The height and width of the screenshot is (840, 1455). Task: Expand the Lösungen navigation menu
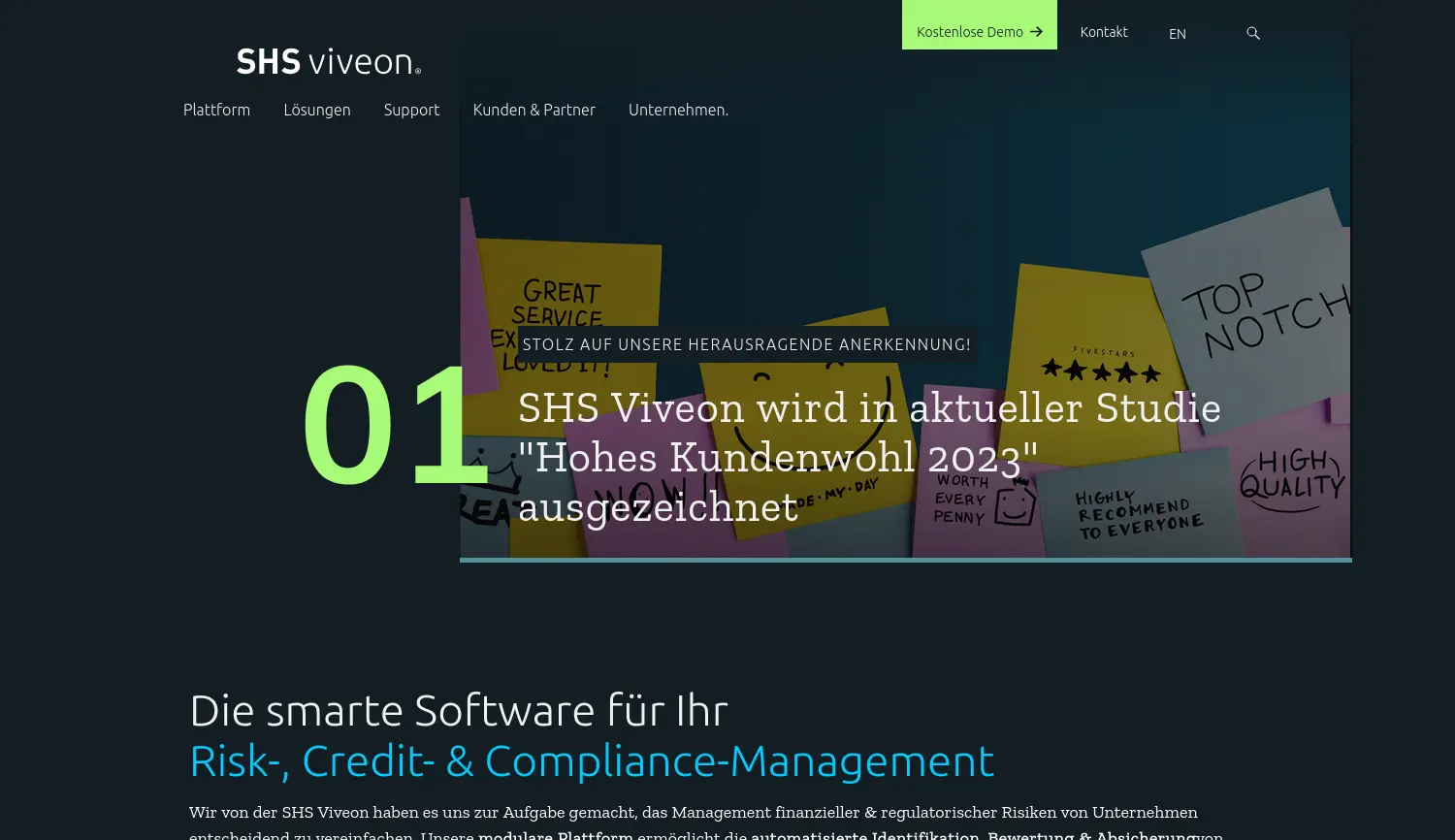pos(317,110)
